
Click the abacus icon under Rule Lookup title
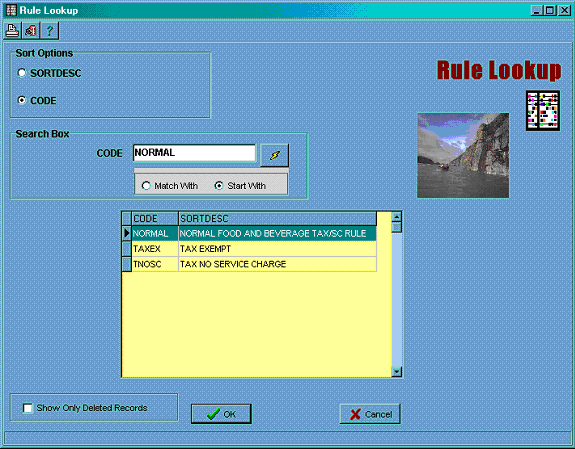(x=543, y=110)
